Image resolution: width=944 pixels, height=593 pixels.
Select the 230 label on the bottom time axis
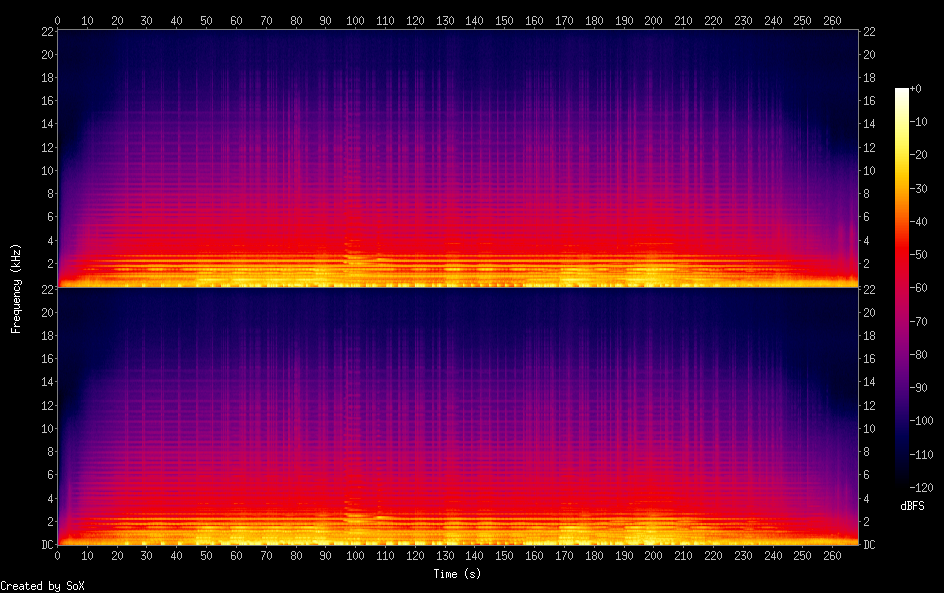pos(742,555)
